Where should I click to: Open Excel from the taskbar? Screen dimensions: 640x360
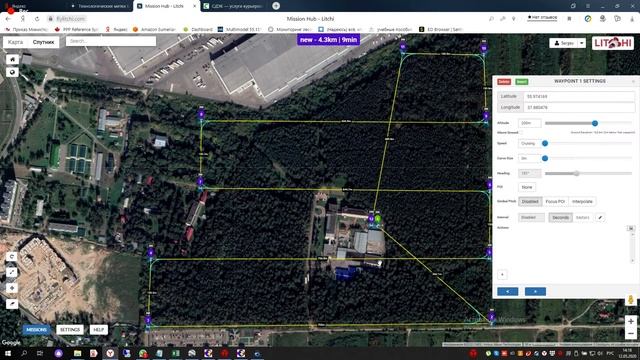point(176,353)
